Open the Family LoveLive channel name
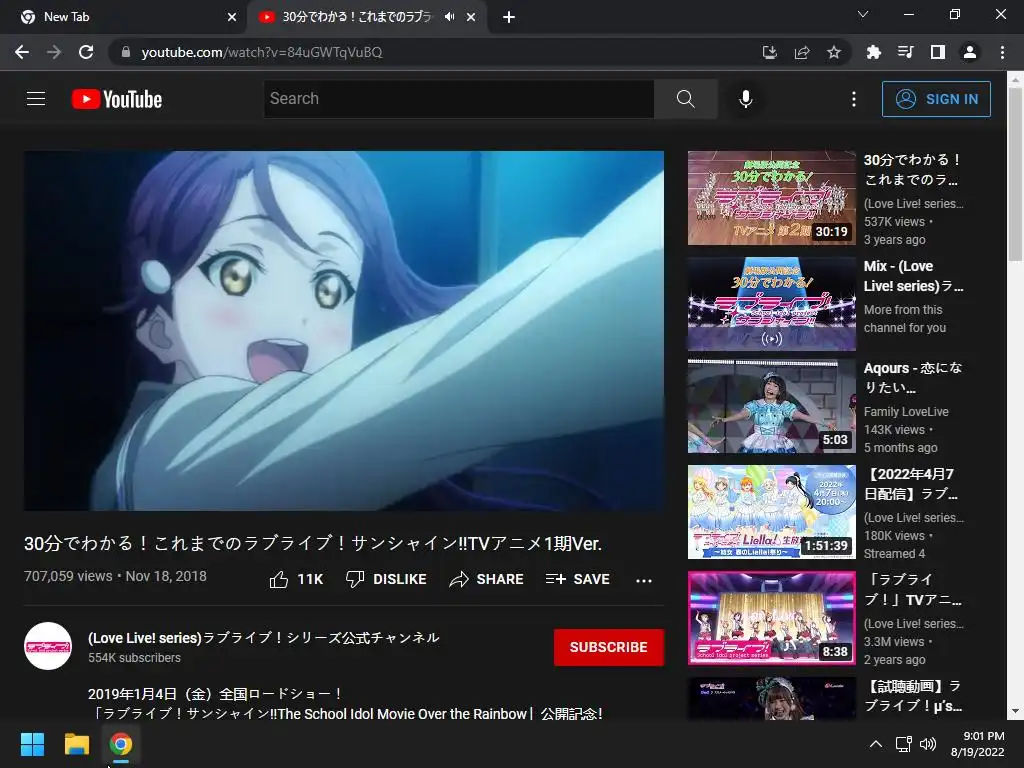1024x768 pixels. click(906, 411)
